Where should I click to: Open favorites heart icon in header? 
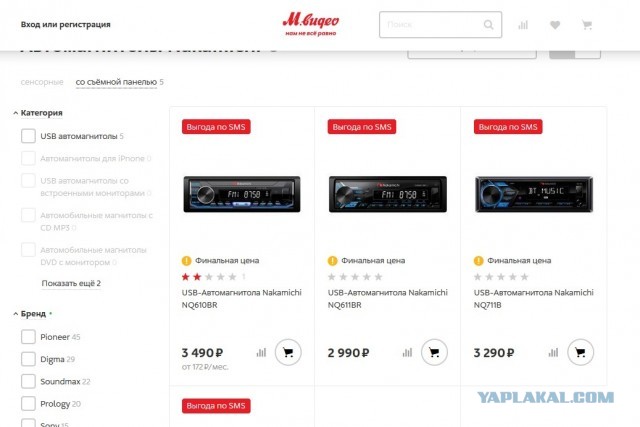coord(555,25)
